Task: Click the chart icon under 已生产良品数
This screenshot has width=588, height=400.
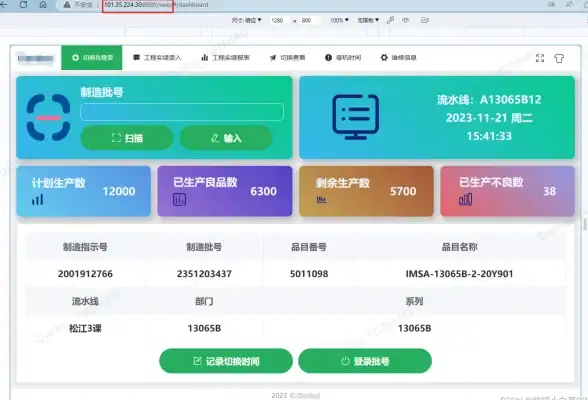Action: (179, 199)
